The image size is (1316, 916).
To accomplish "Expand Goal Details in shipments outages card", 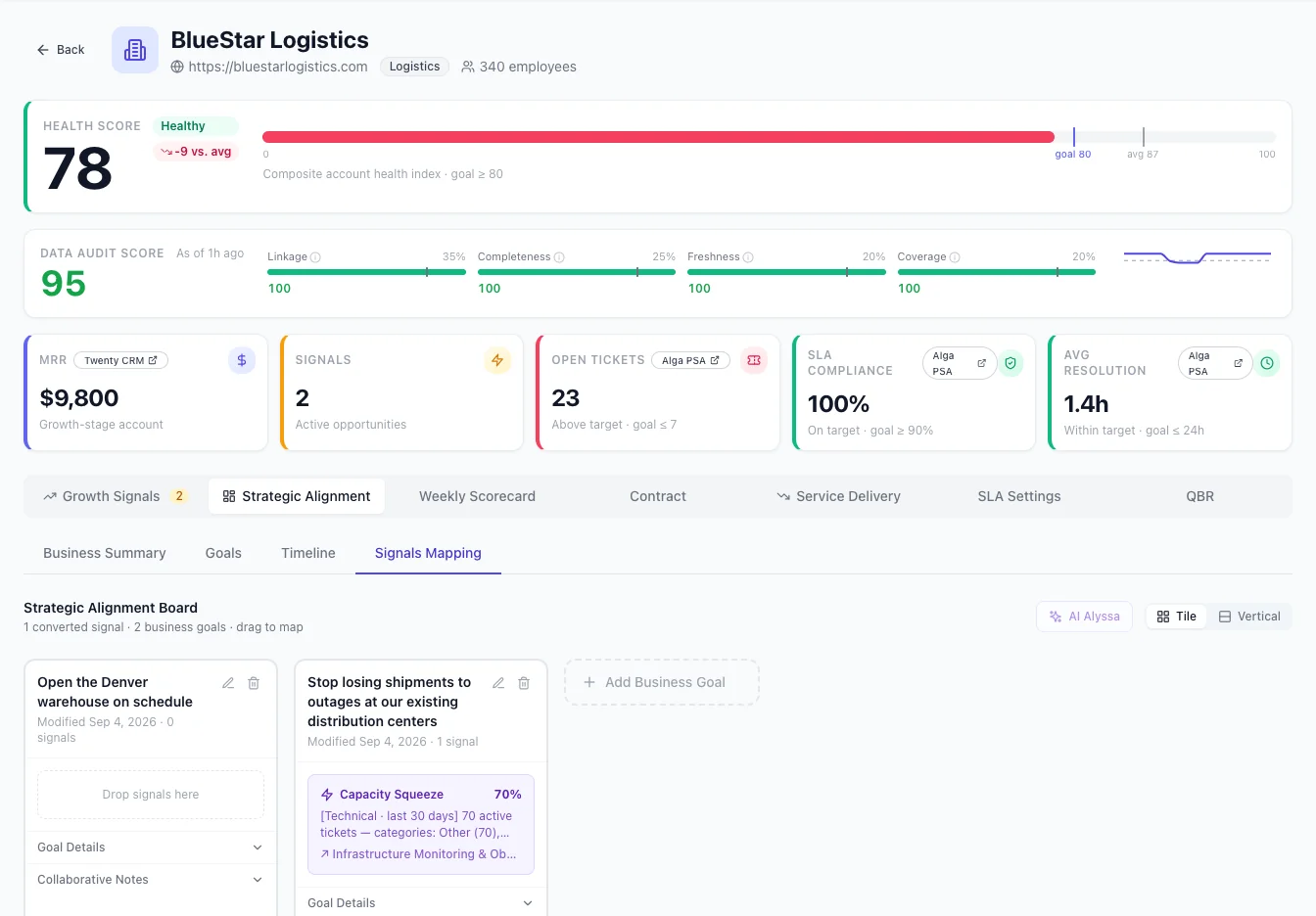I will pos(421,903).
